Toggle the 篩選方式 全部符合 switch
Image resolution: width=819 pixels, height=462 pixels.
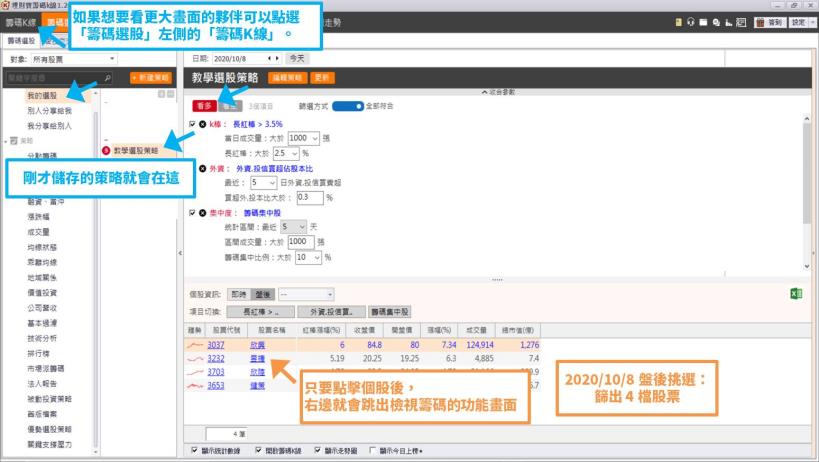[347, 106]
